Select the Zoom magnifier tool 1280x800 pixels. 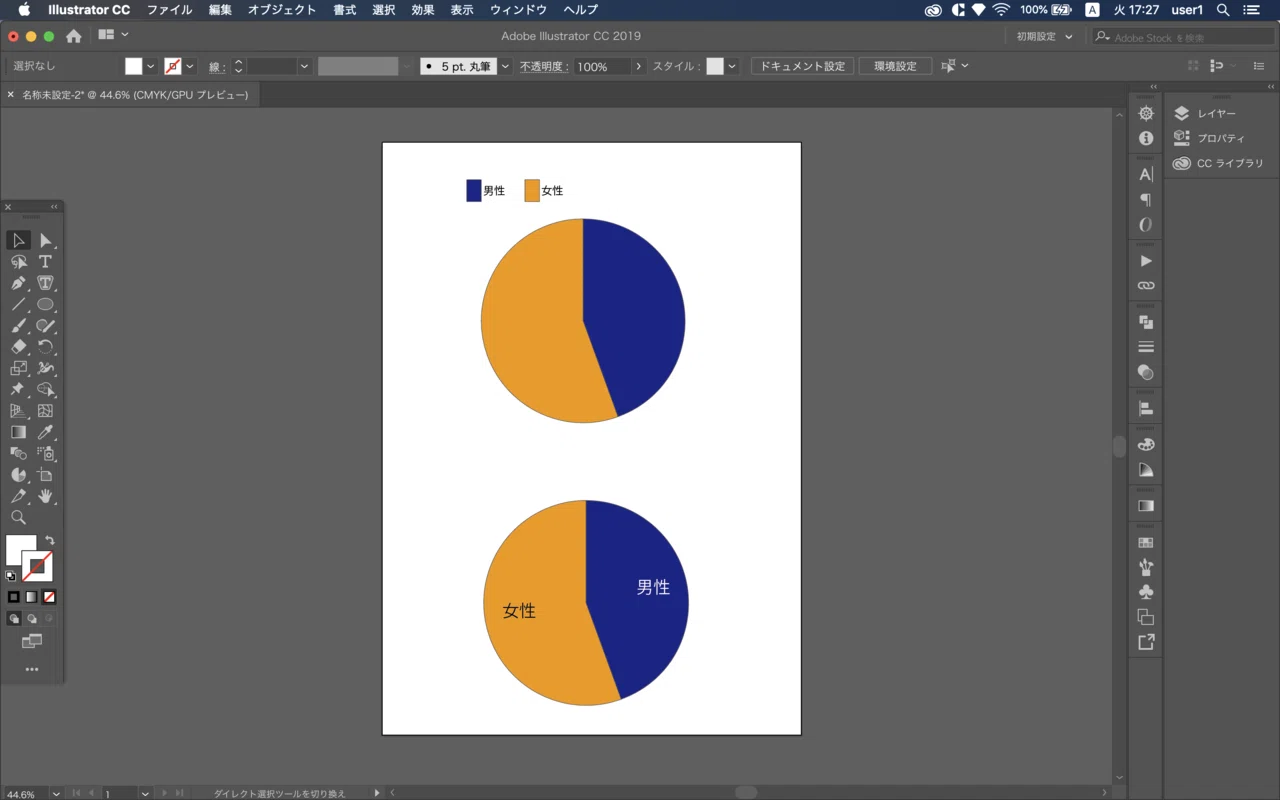pyautogui.click(x=18, y=517)
